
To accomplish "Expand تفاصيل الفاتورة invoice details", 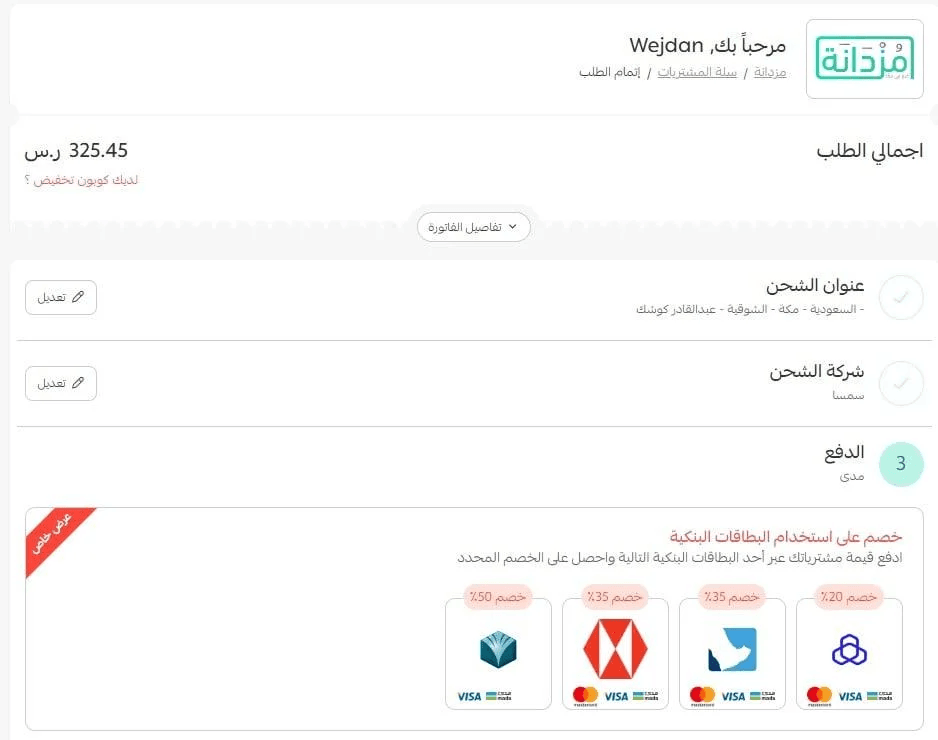I will point(473,227).
